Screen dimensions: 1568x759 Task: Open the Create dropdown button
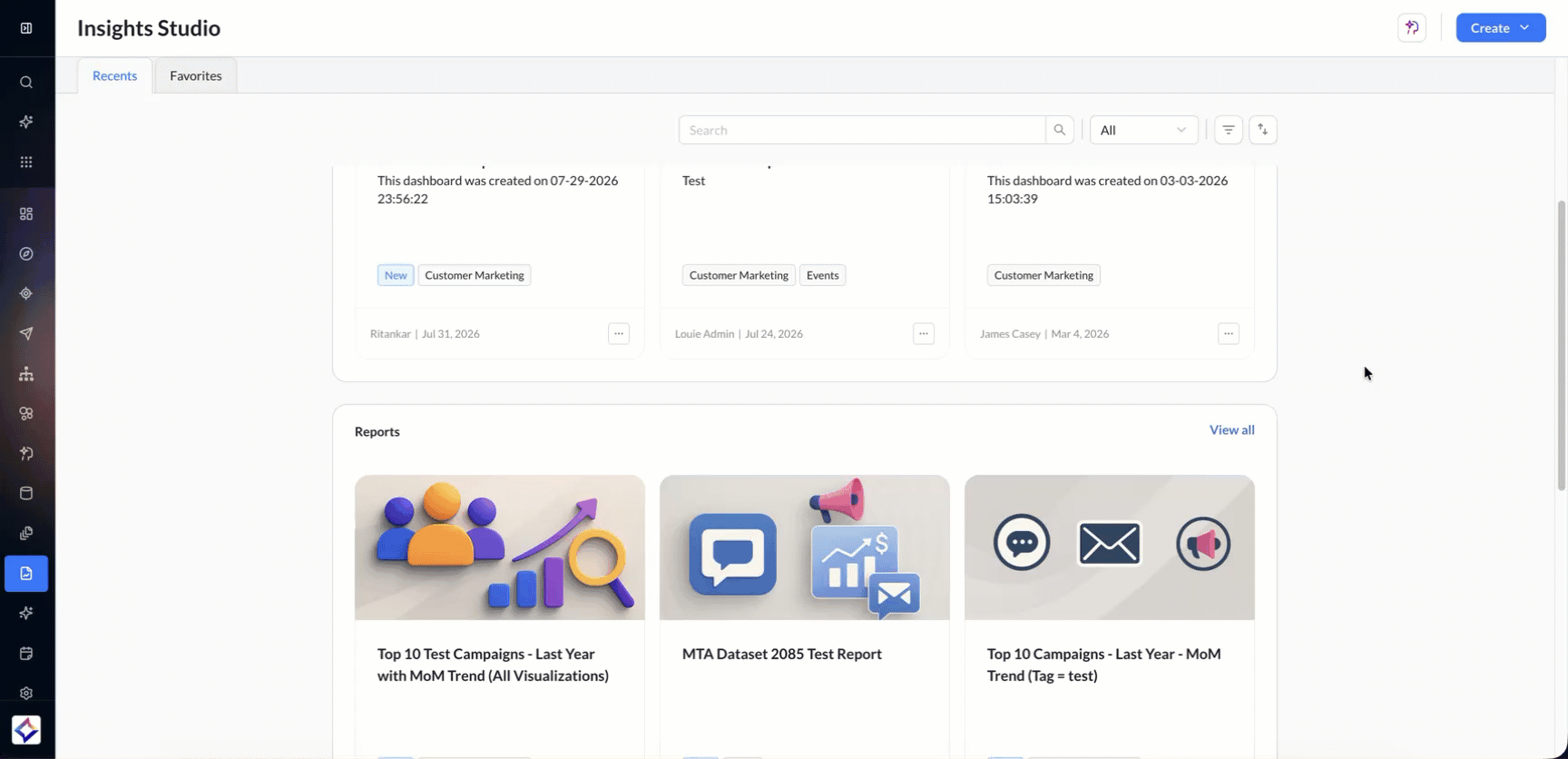(x=1501, y=28)
